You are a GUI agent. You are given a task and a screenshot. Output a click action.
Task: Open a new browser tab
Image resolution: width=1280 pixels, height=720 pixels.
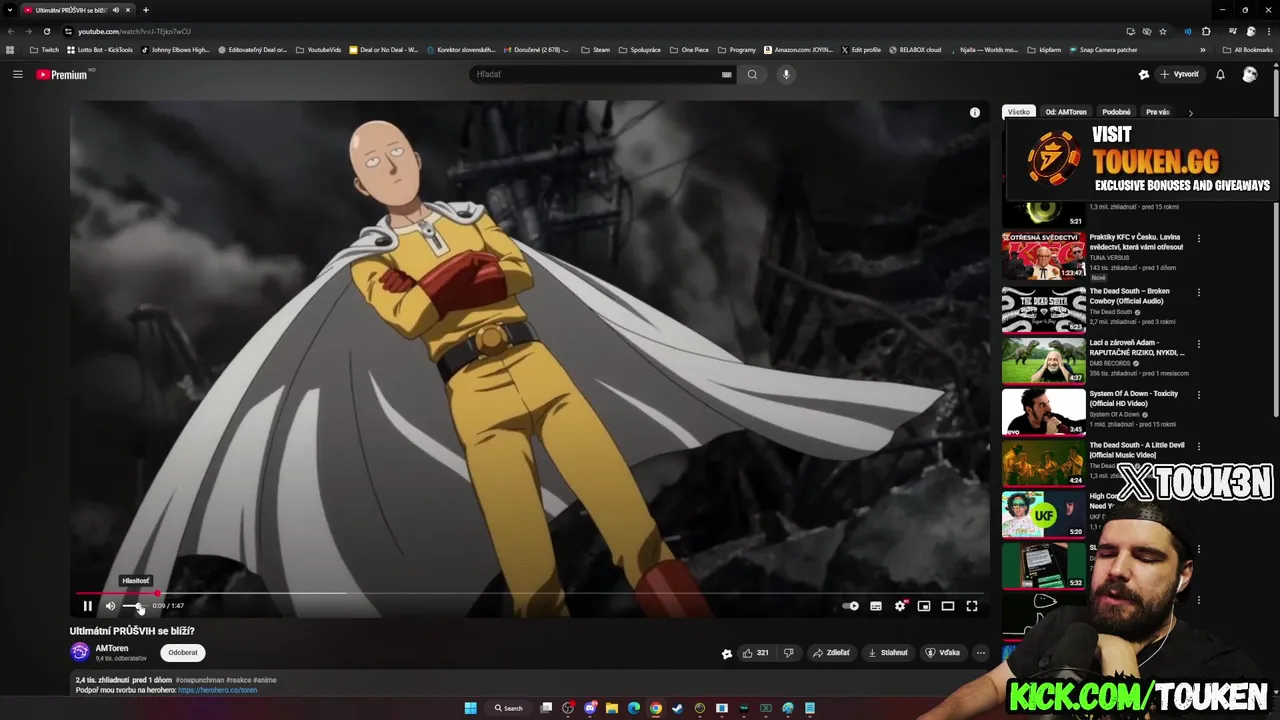click(146, 10)
